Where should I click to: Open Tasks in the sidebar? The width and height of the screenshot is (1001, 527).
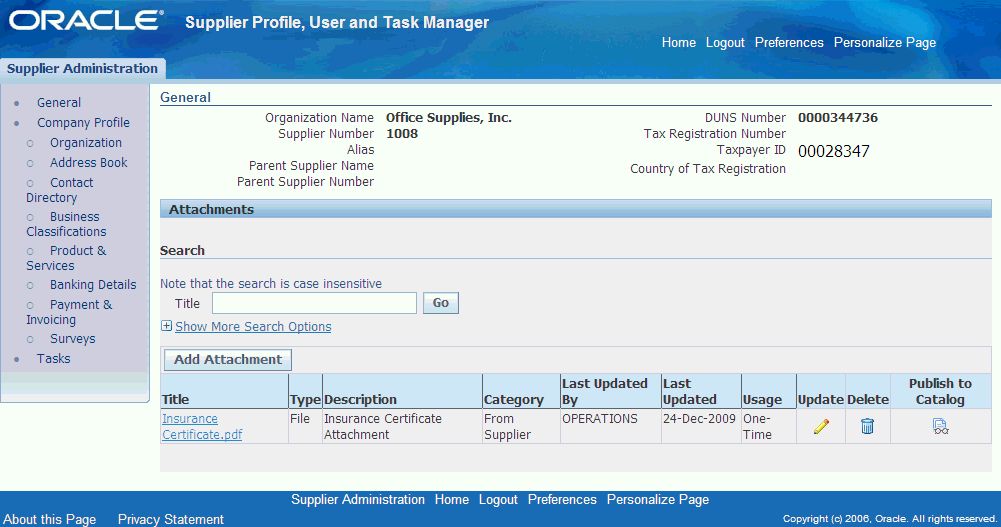(54, 359)
